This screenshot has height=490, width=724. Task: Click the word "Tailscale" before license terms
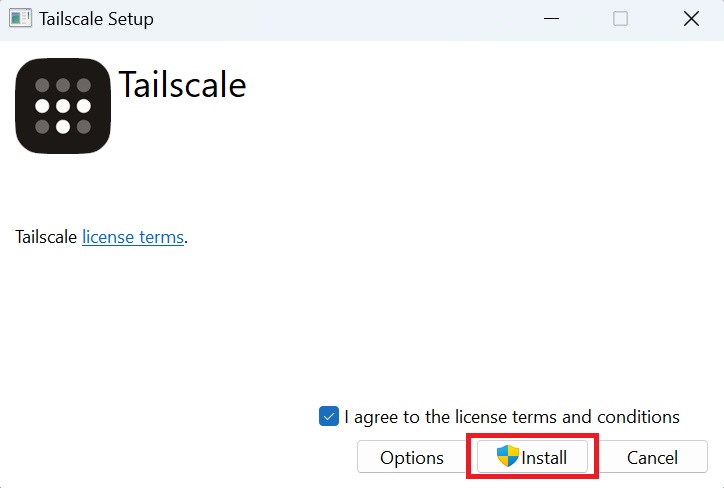click(46, 238)
